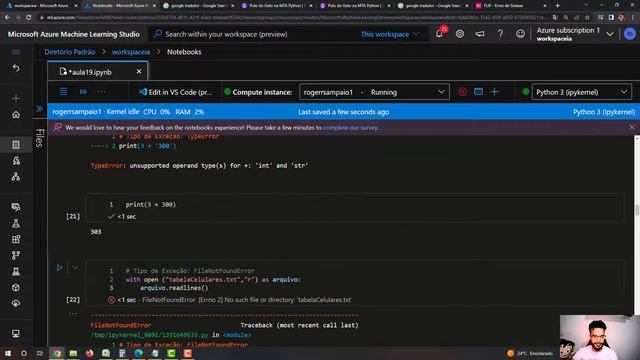Image resolution: width=640 pixels, height=360 pixels.
Task: Open the Models cube icon in sidebar
Action: (x=16, y=287)
